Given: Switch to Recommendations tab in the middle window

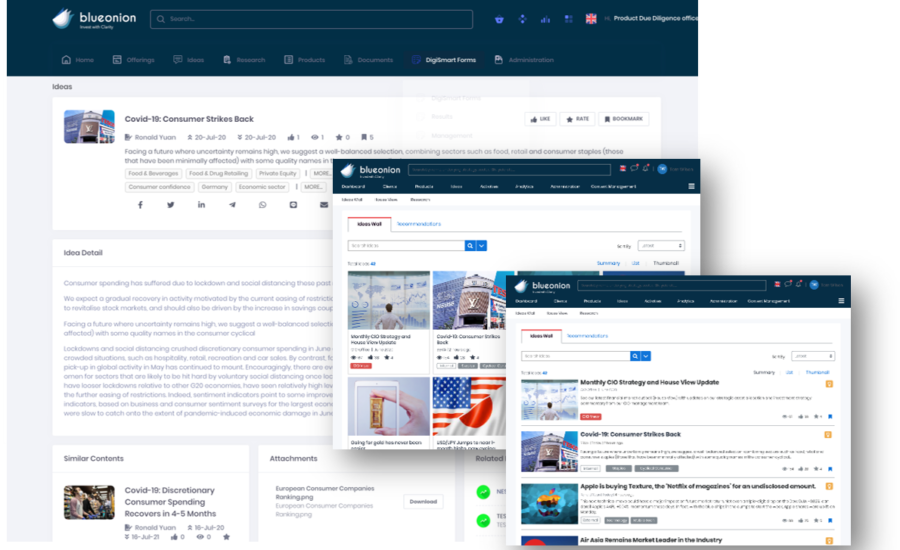Looking at the screenshot, I should pos(419,224).
